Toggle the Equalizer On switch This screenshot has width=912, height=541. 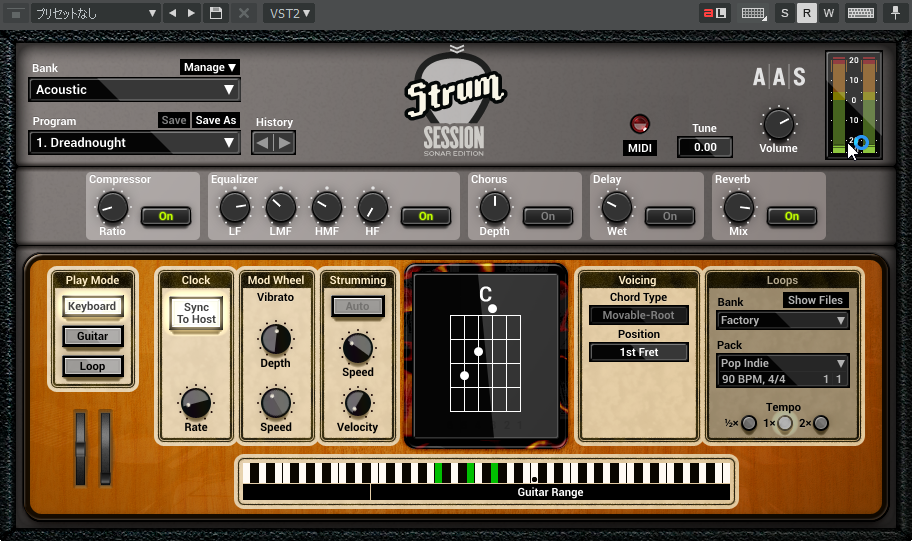(x=426, y=216)
